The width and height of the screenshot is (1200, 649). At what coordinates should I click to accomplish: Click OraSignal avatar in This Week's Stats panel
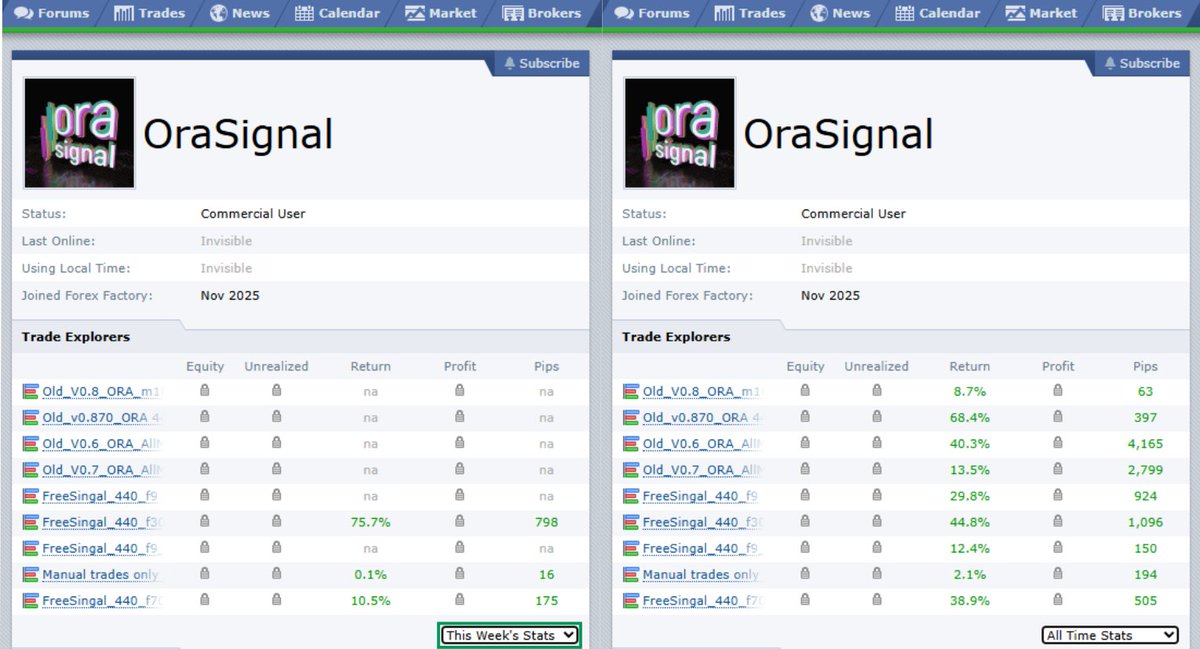tap(79, 133)
